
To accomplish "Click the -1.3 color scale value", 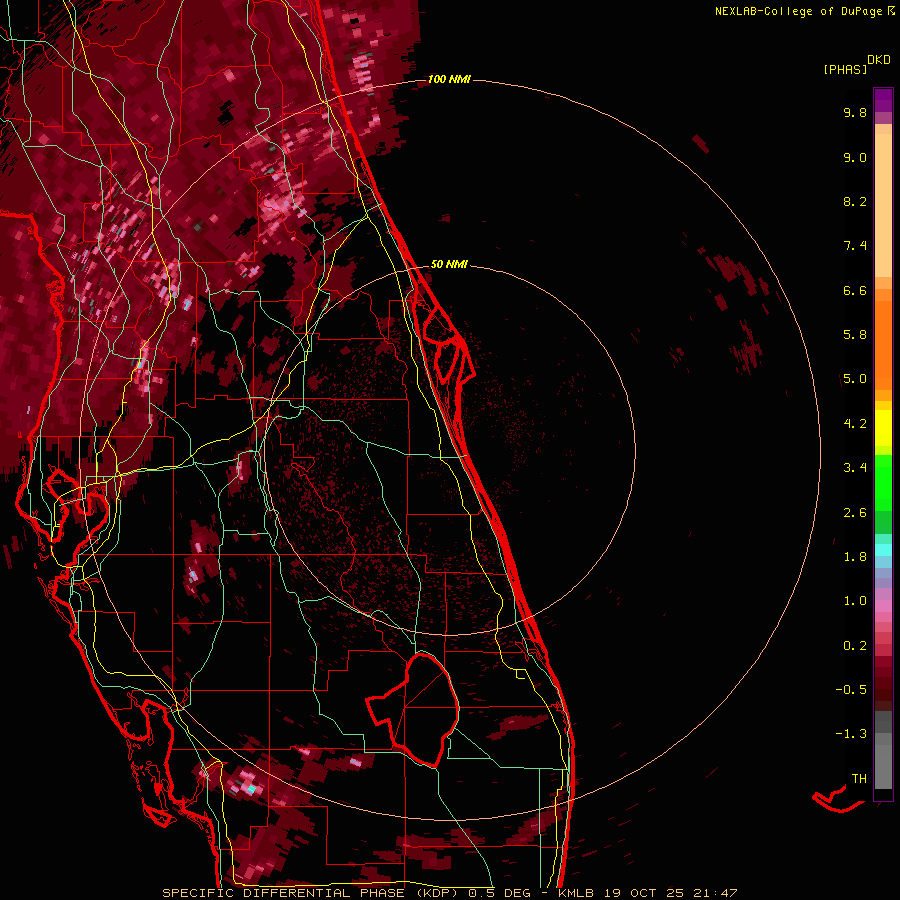I will coord(851,734).
